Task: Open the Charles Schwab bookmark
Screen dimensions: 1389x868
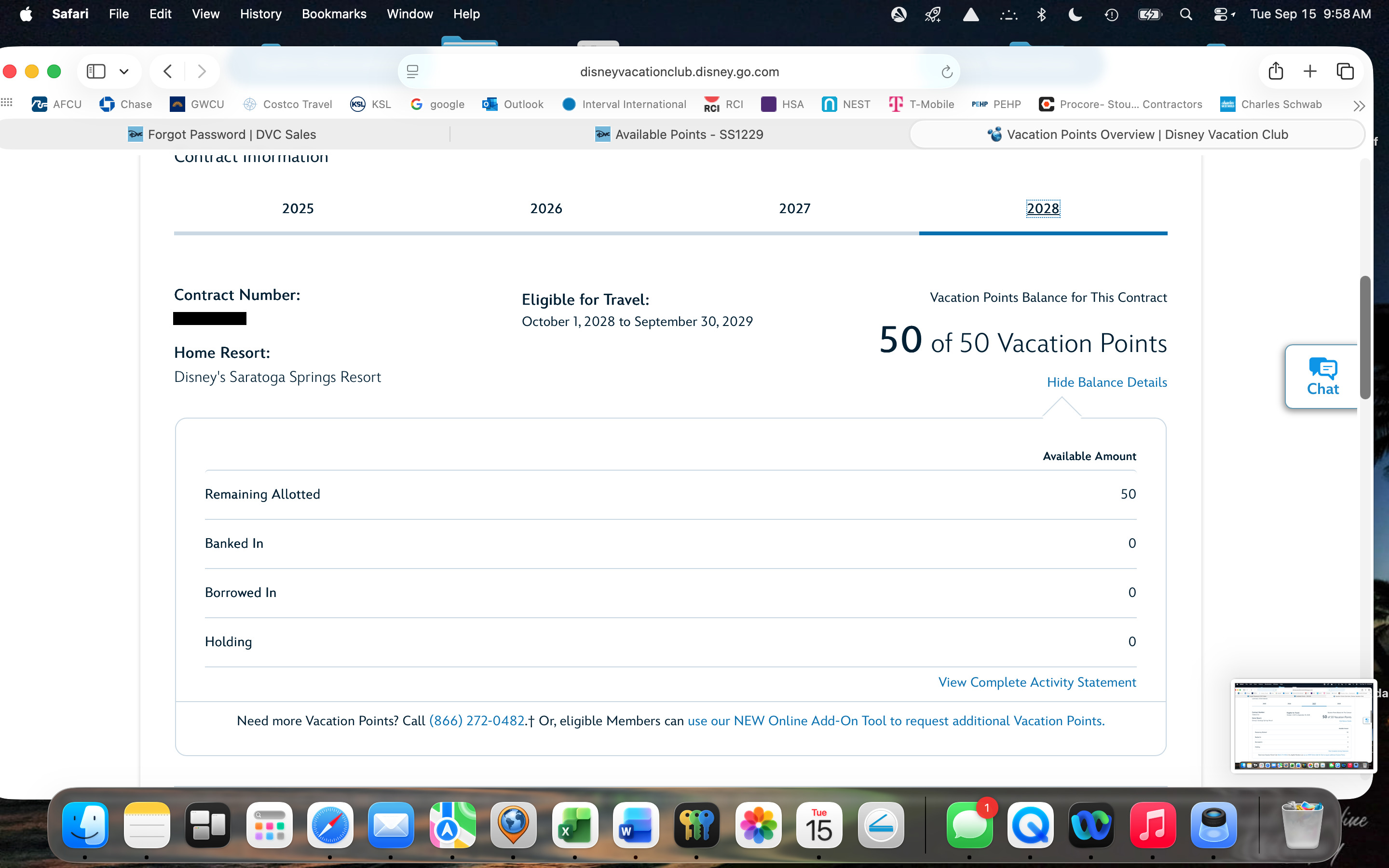Action: click(1271, 104)
